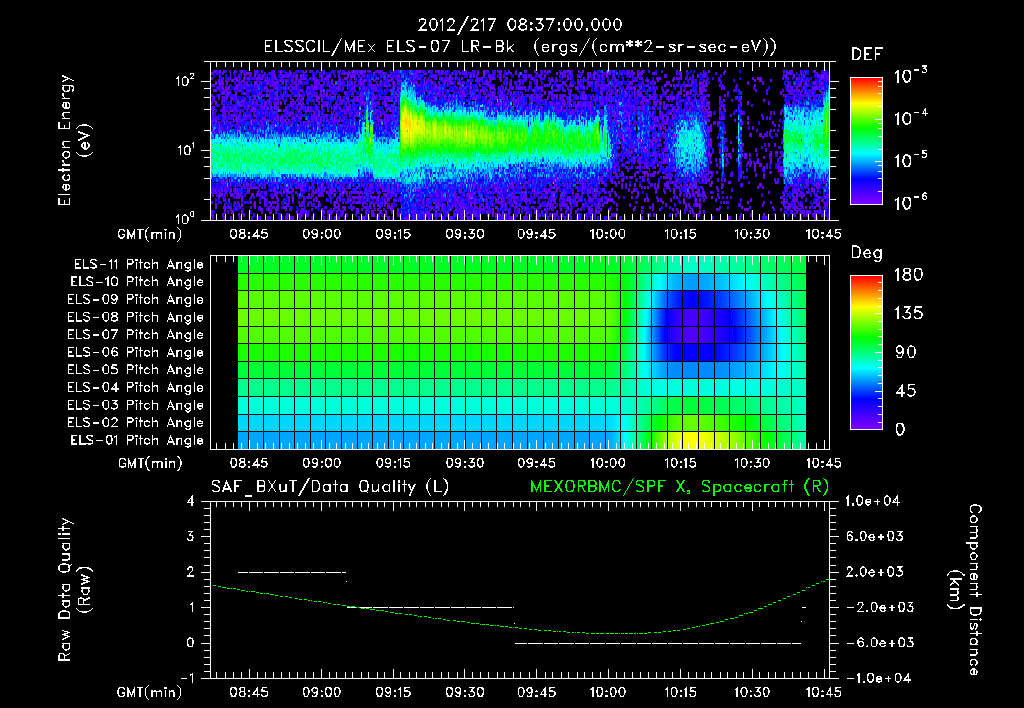Select the "ELS-01 Pitch Angle" row label

(x=137, y=440)
